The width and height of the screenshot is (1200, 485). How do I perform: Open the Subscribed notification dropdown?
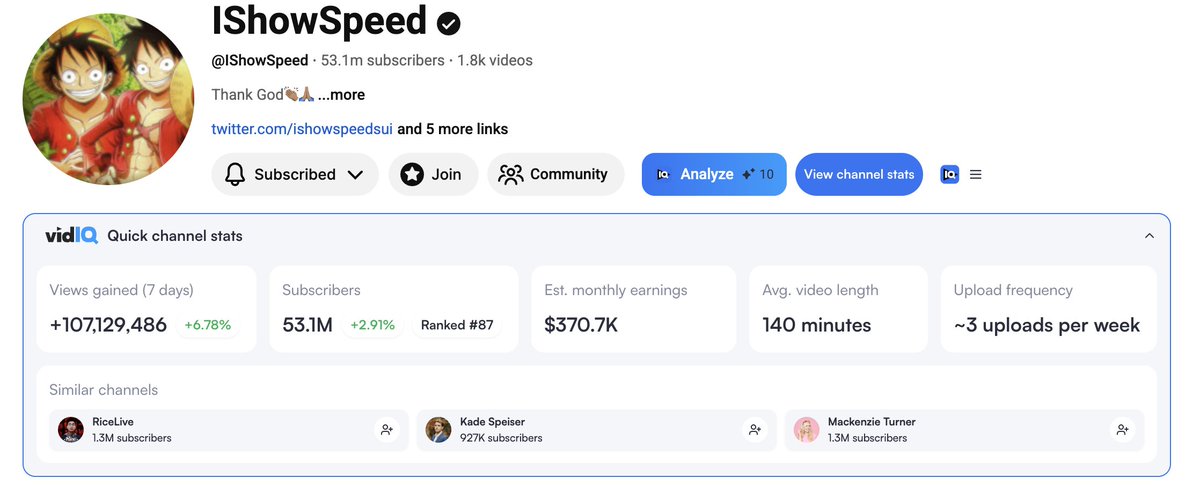295,174
